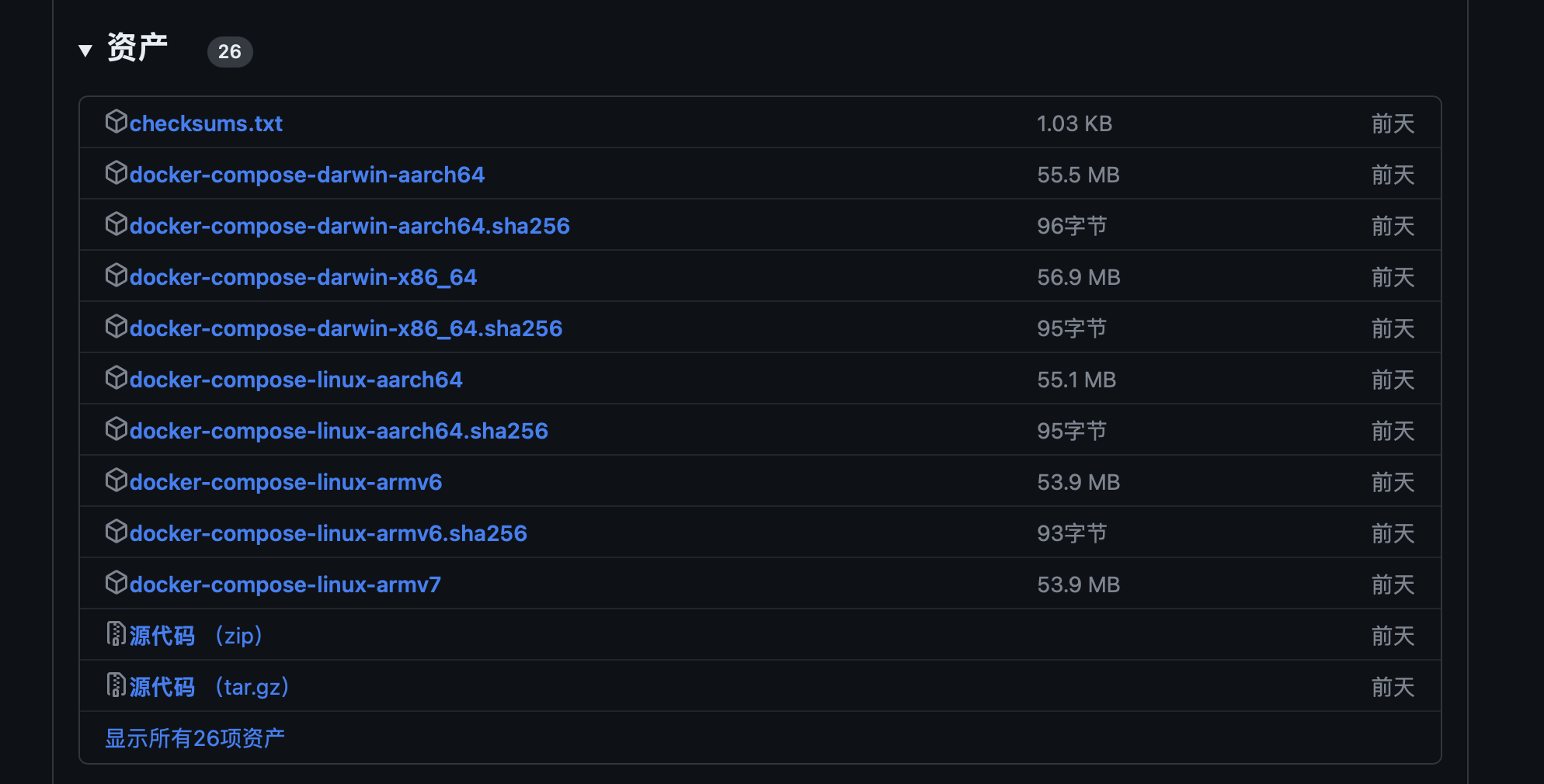This screenshot has width=1544, height=784.
Task: Download docker-compose-linux-aarch64 binary
Action: pos(296,380)
